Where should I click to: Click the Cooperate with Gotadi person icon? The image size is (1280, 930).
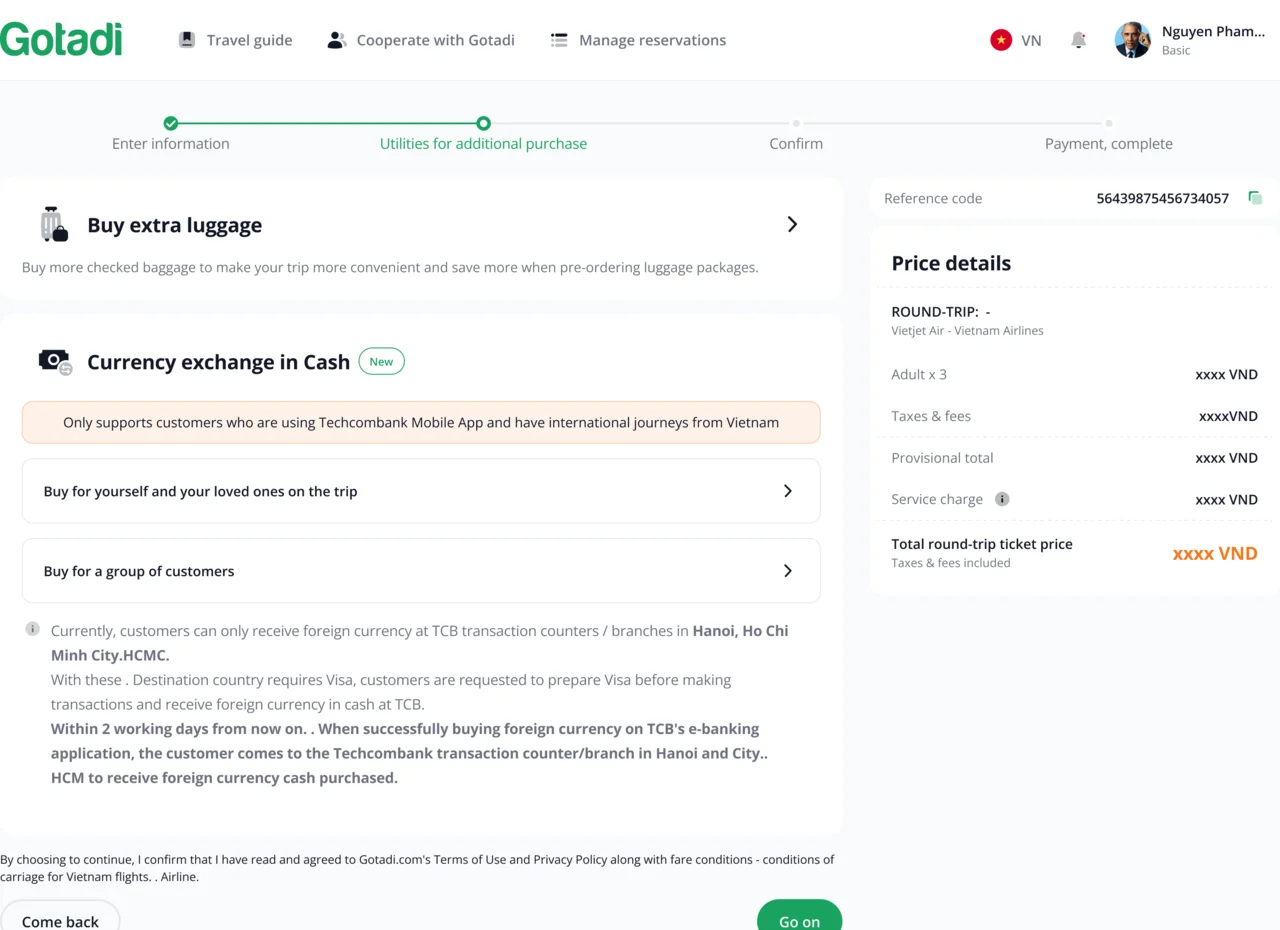[x=336, y=40]
